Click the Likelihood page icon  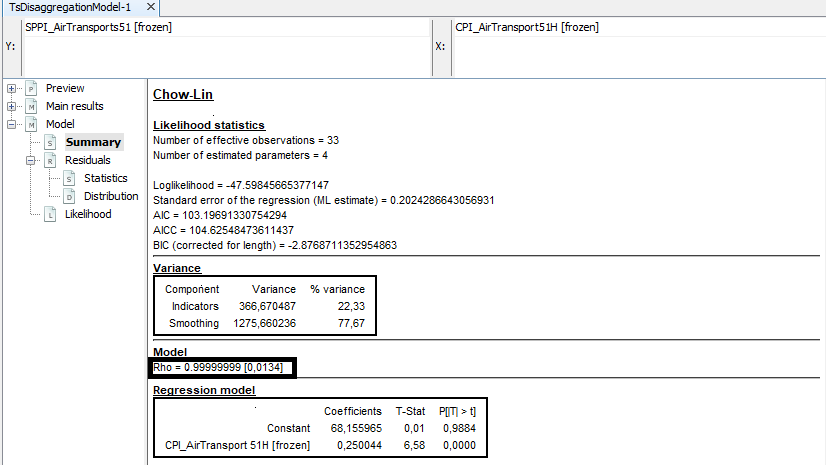(x=50, y=214)
